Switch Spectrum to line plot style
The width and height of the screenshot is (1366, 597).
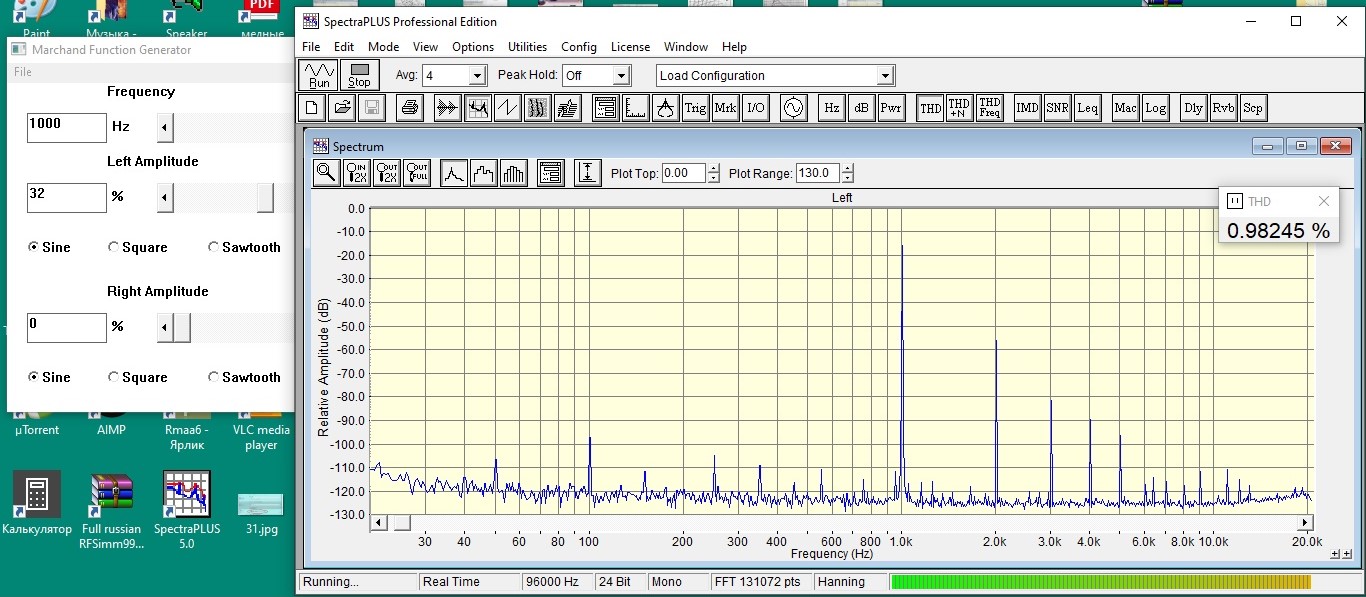pos(454,173)
